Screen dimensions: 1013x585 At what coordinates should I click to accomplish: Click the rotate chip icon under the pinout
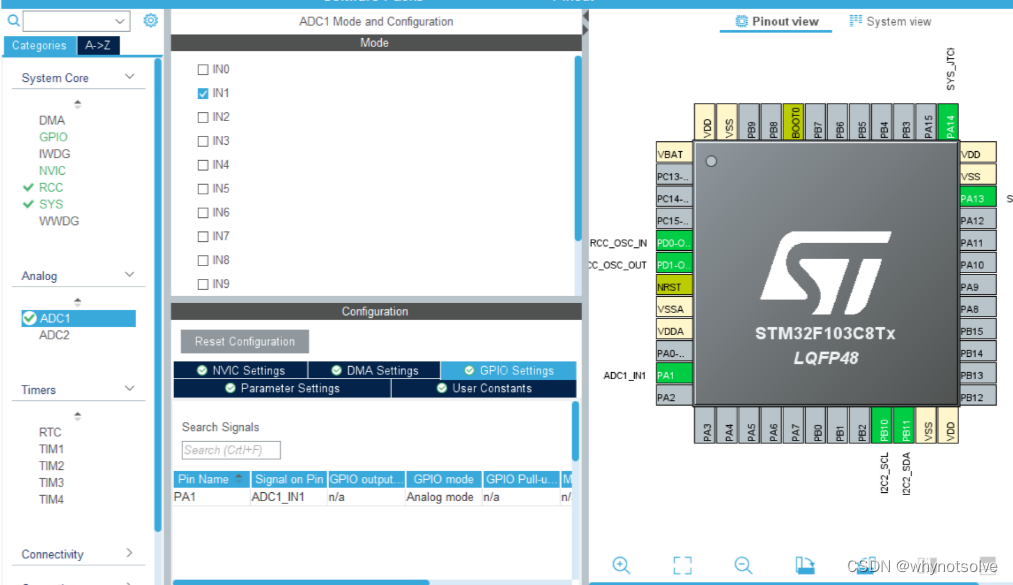click(804, 565)
